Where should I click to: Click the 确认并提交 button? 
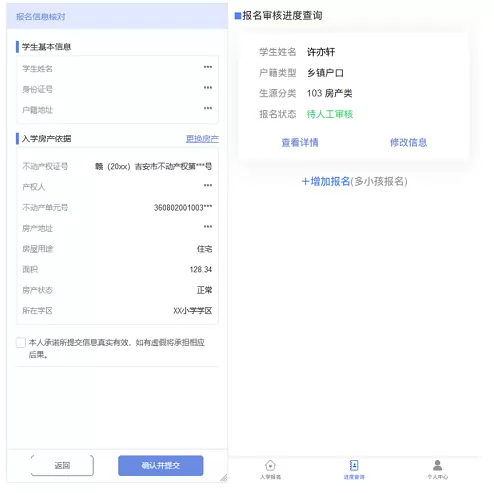point(161,465)
